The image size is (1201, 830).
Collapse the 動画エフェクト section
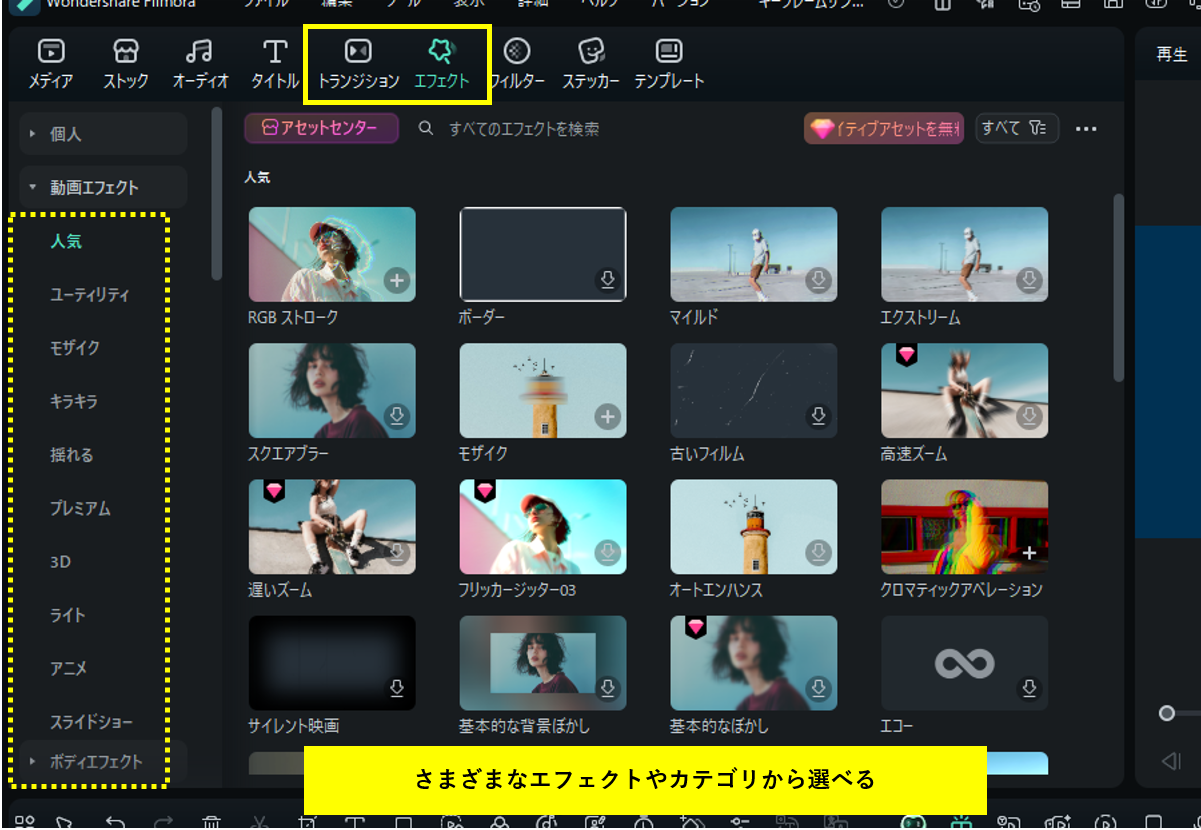(102, 187)
